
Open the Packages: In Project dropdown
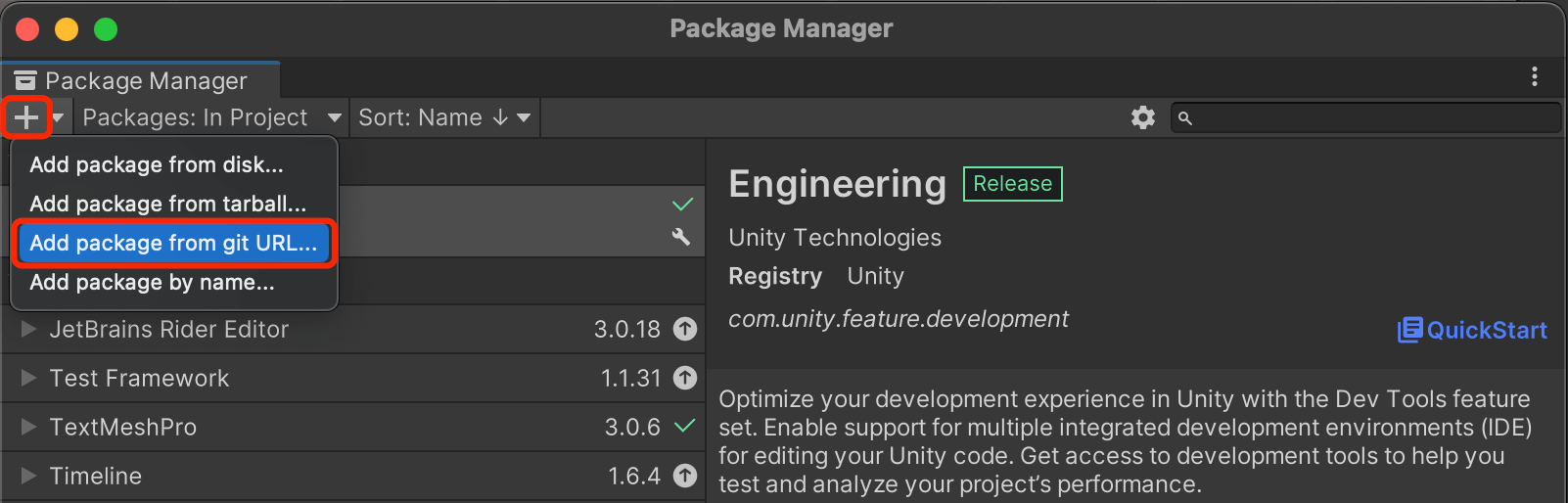coord(211,117)
